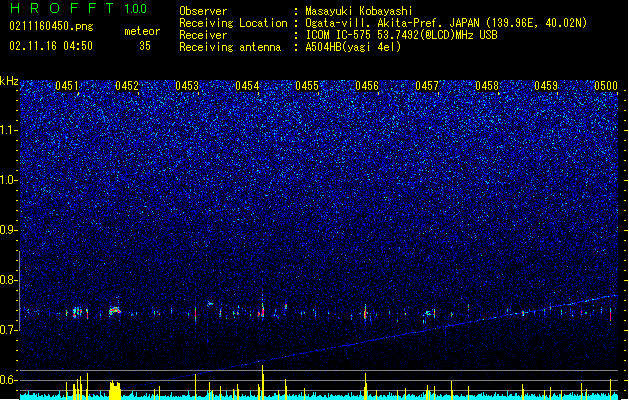This screenshot has height=400, width=629.
Task: Click the Ogata-vill. Akita-Pref. JAPAN location text
Action: click(446, 23)
